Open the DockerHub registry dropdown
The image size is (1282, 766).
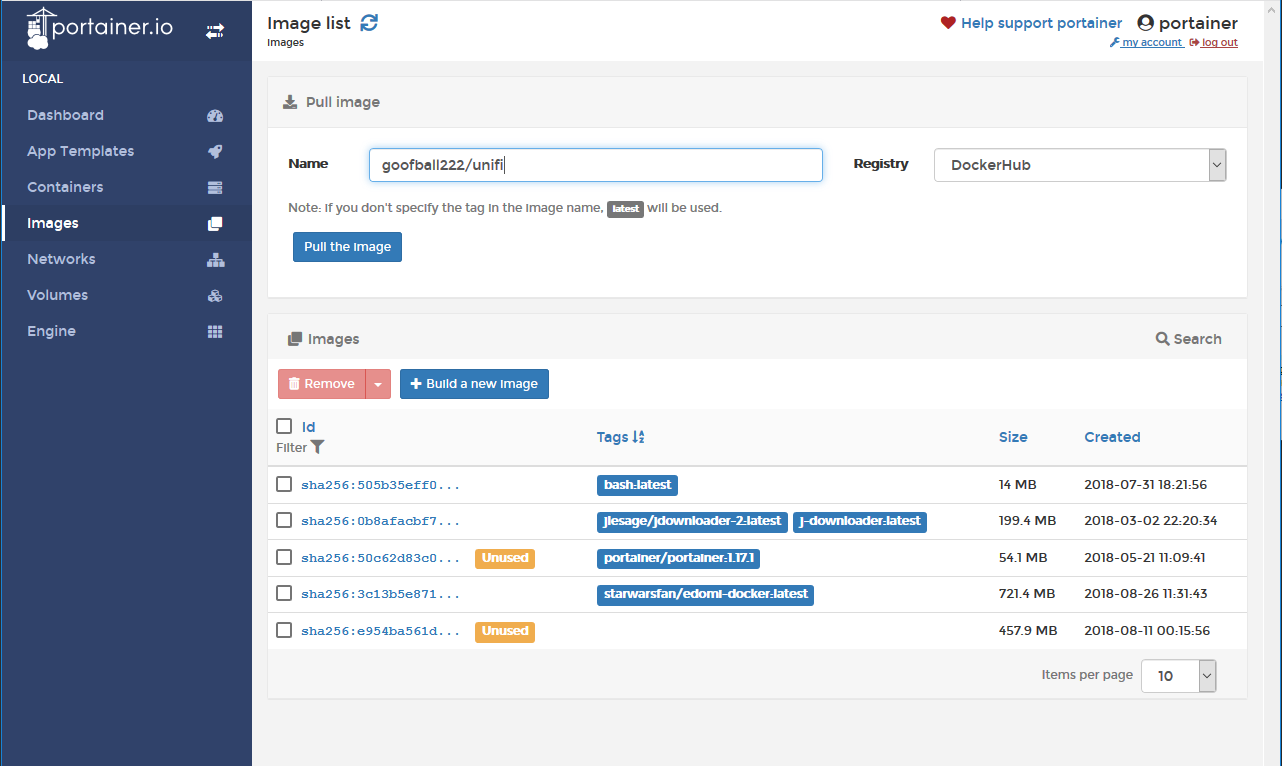1080,165
